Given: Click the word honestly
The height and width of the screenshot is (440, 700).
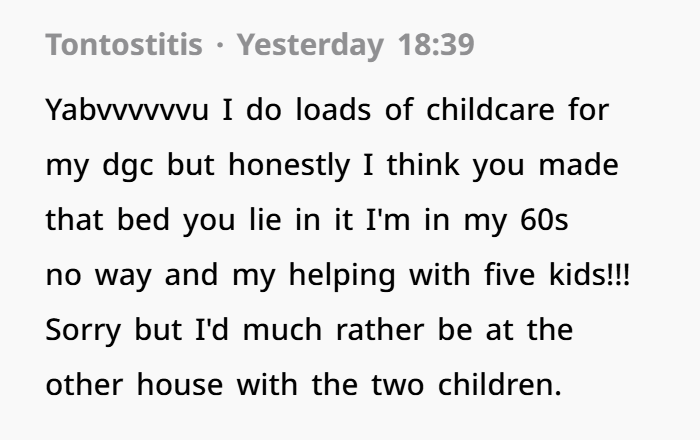Looking at the screenshot, I should 289,166.
